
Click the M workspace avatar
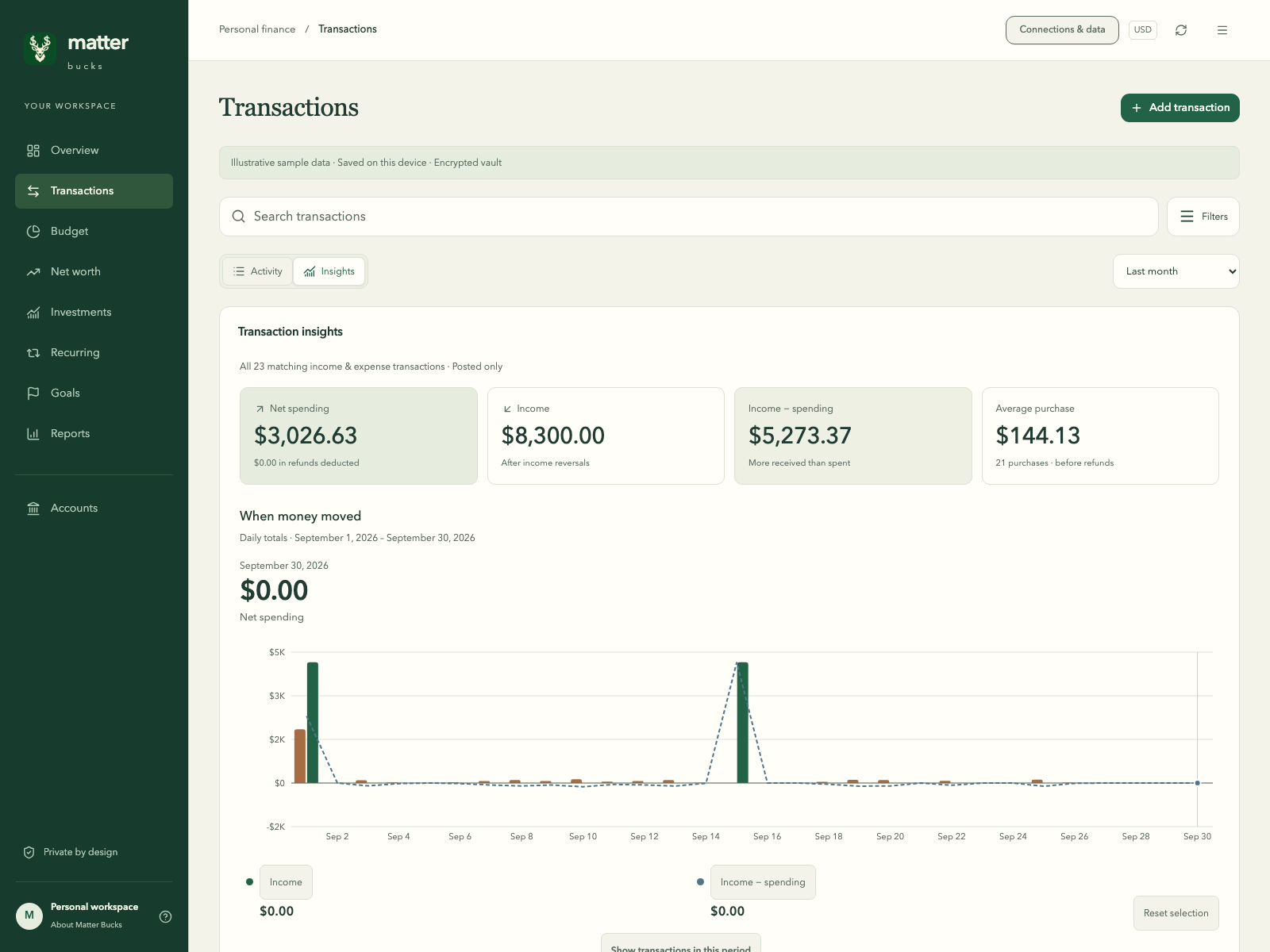pyautogui.click(x=29, y=916)
